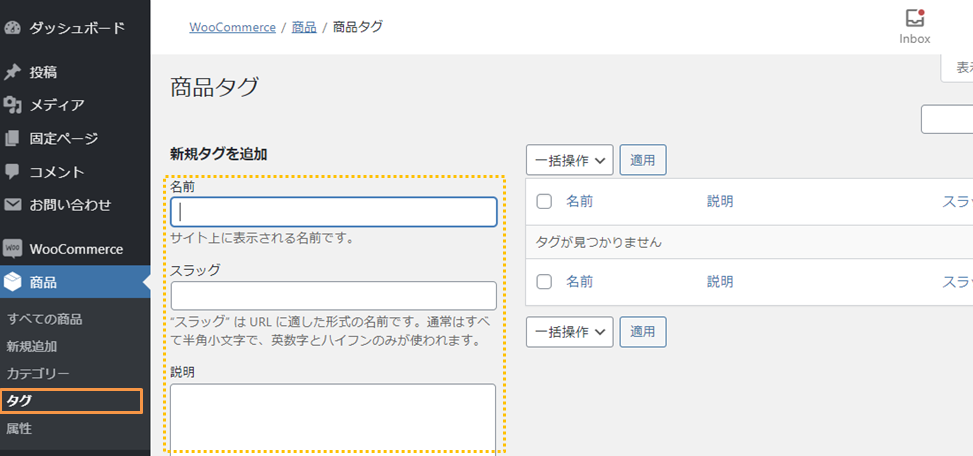
Task: Click bottom 適用 button
Action: [x=643, y=332]
